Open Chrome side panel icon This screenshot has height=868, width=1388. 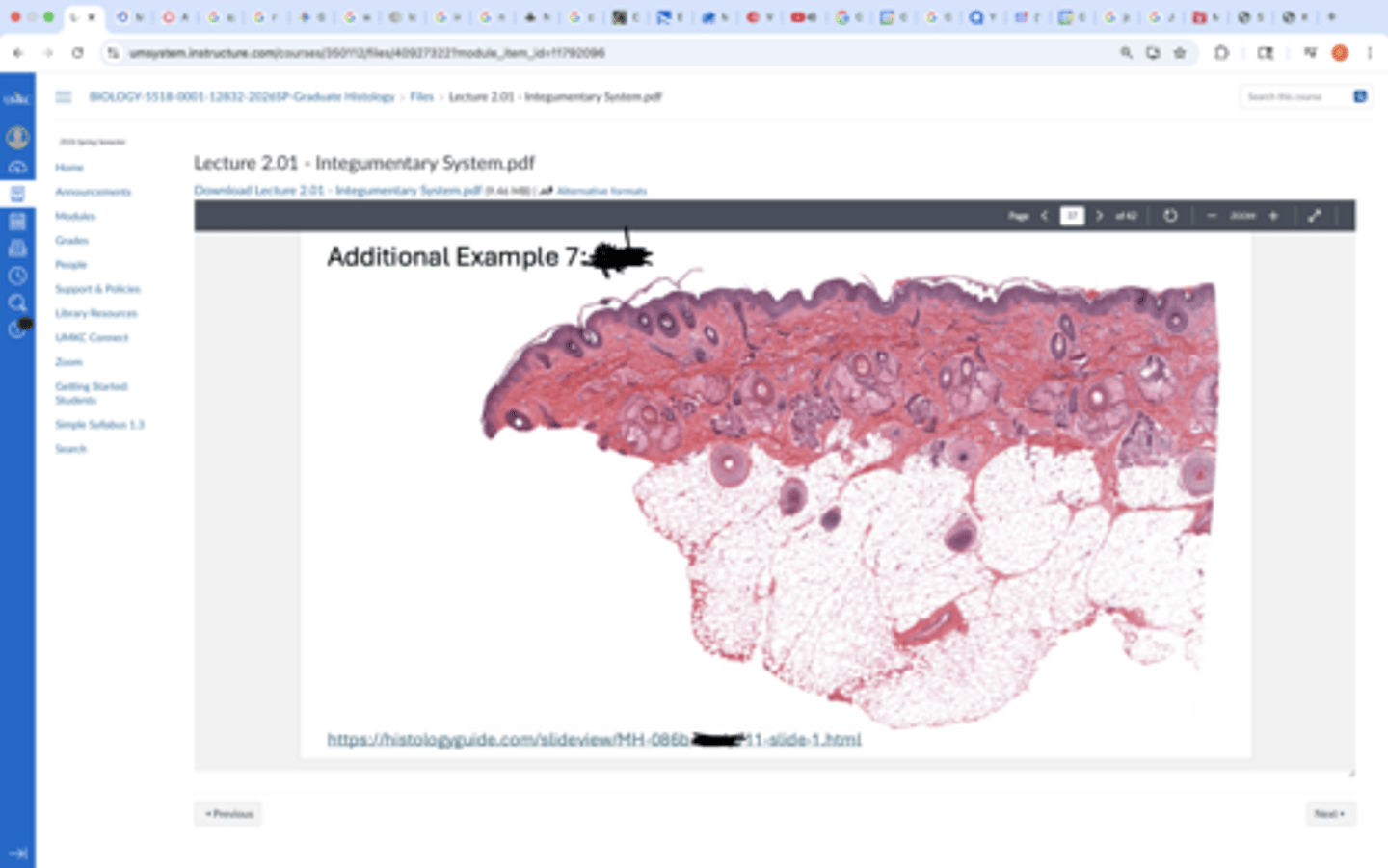pyautogui.click(x=1266, y=53)
